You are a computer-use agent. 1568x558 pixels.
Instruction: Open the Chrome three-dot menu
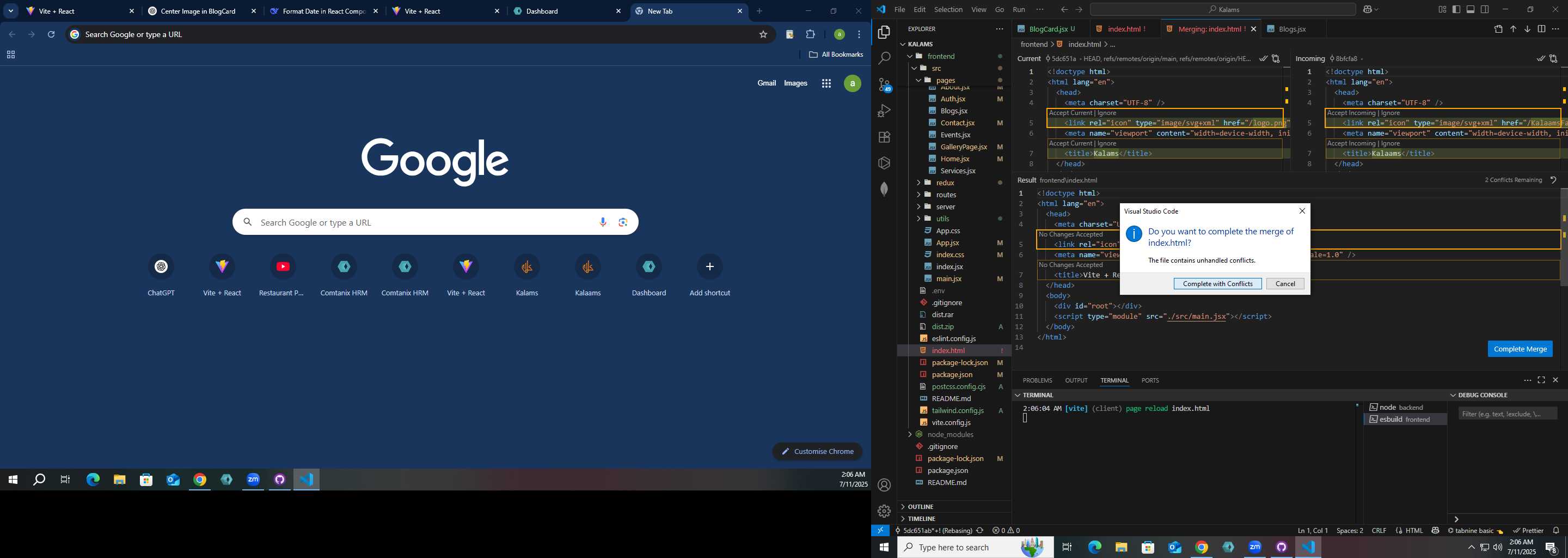pos(859,34)
